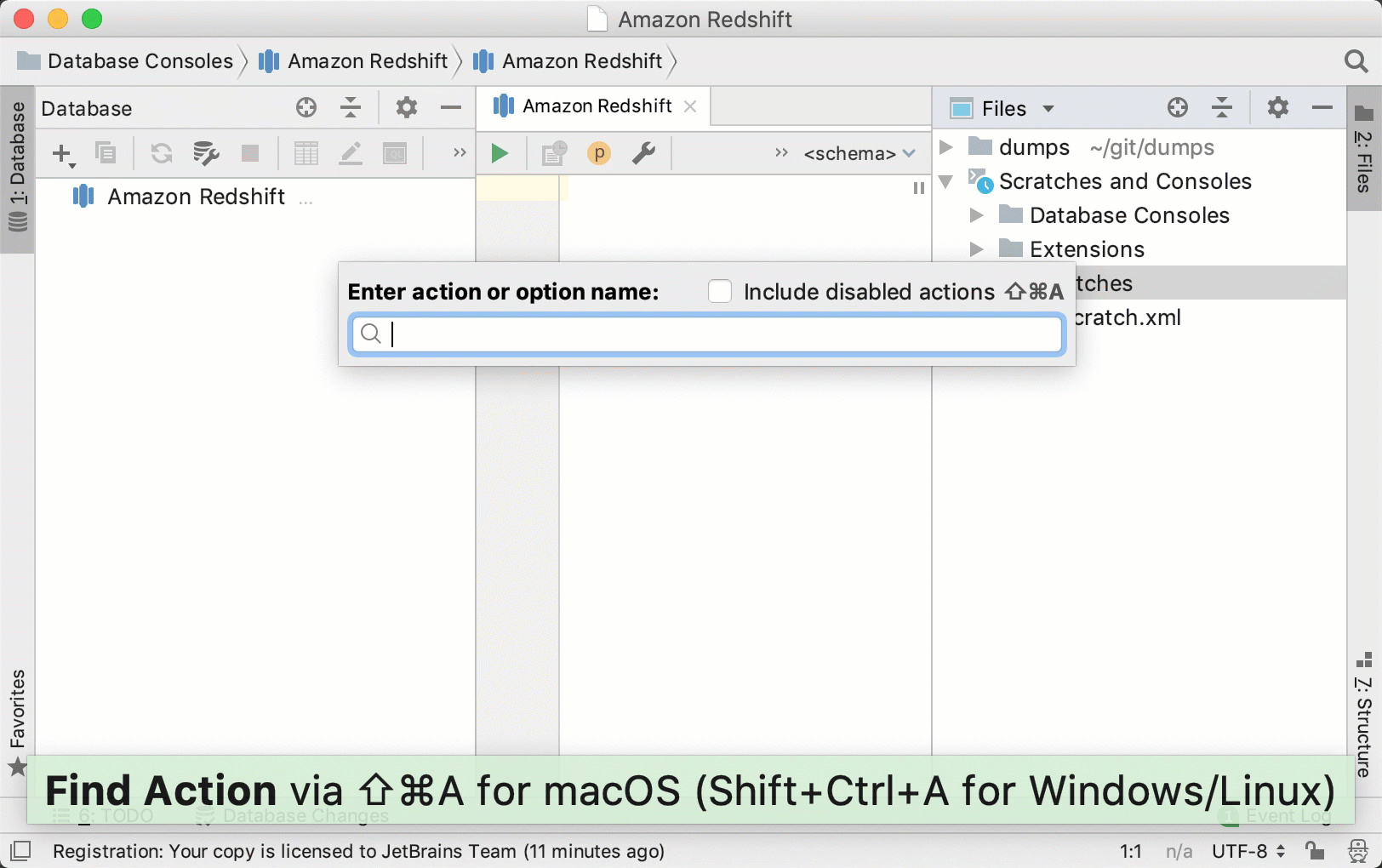
Task: Expand hidden Database toolbar items chevron
Action: (x=460, y=153)
